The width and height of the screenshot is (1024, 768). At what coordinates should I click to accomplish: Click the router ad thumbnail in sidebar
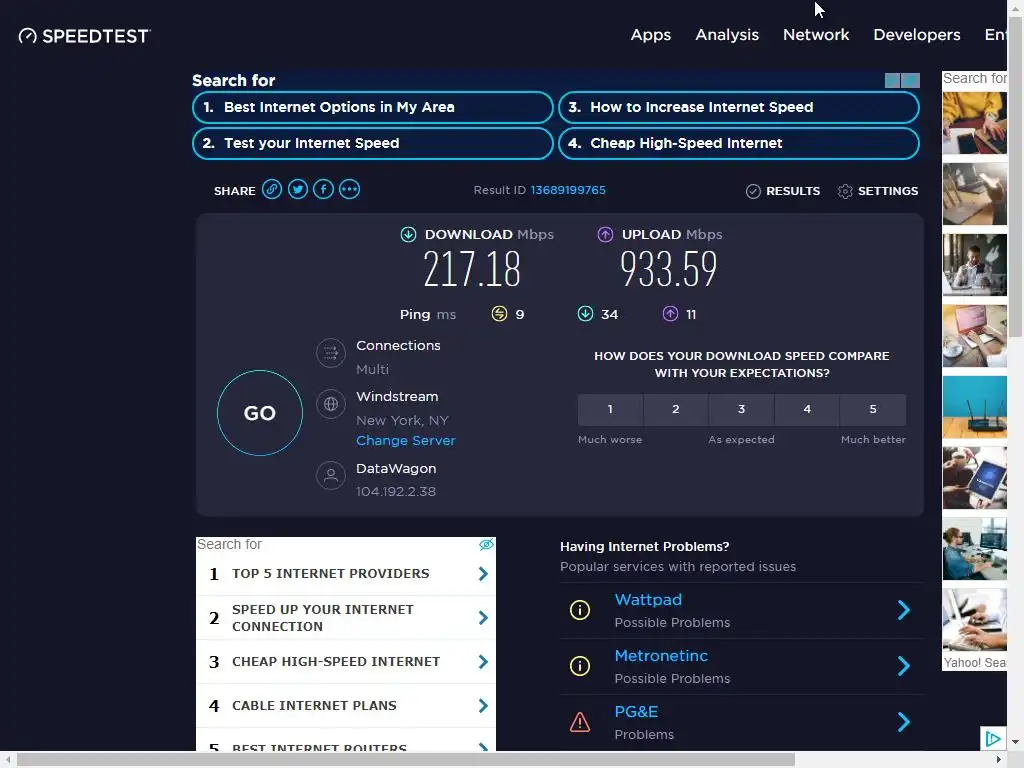click(x=974, y=407)
